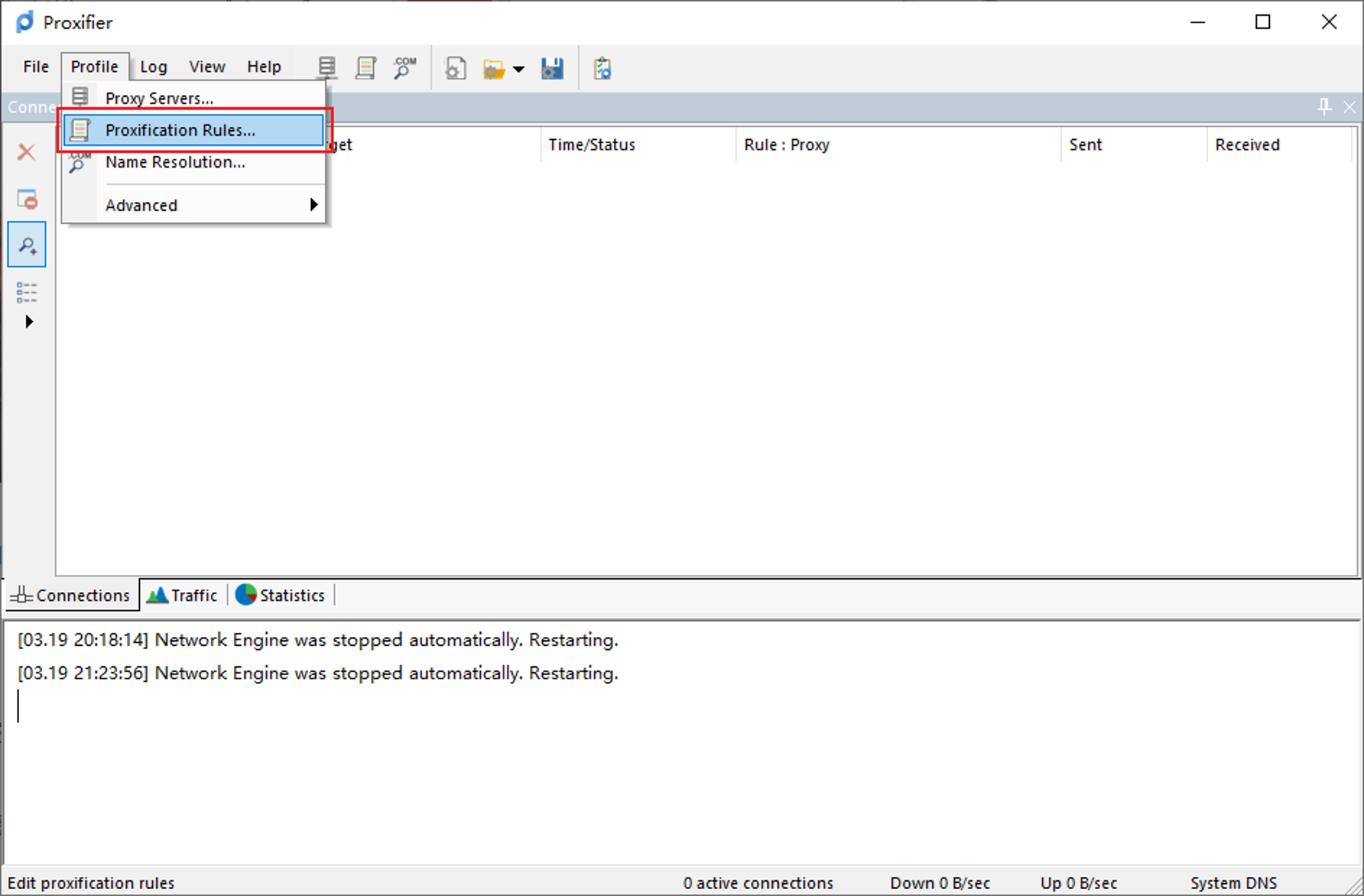Expand the open profile dropdown arrow

[x=518, y=69]
